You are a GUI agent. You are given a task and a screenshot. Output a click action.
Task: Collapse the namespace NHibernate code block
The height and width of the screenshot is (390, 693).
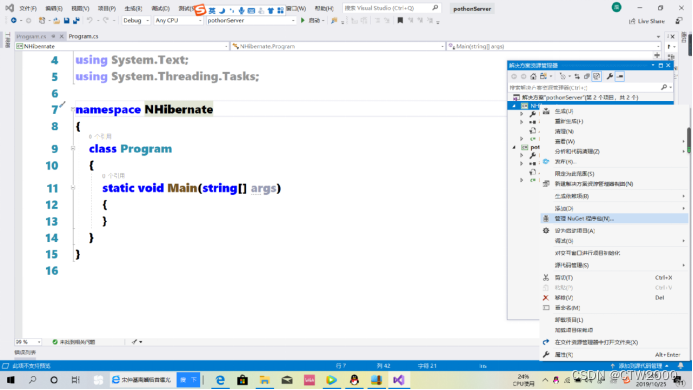(x=72, y=109)
